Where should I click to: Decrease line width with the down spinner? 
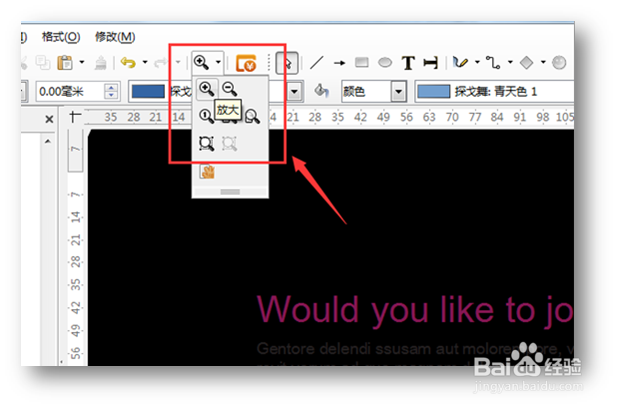(x=111, y=96)
